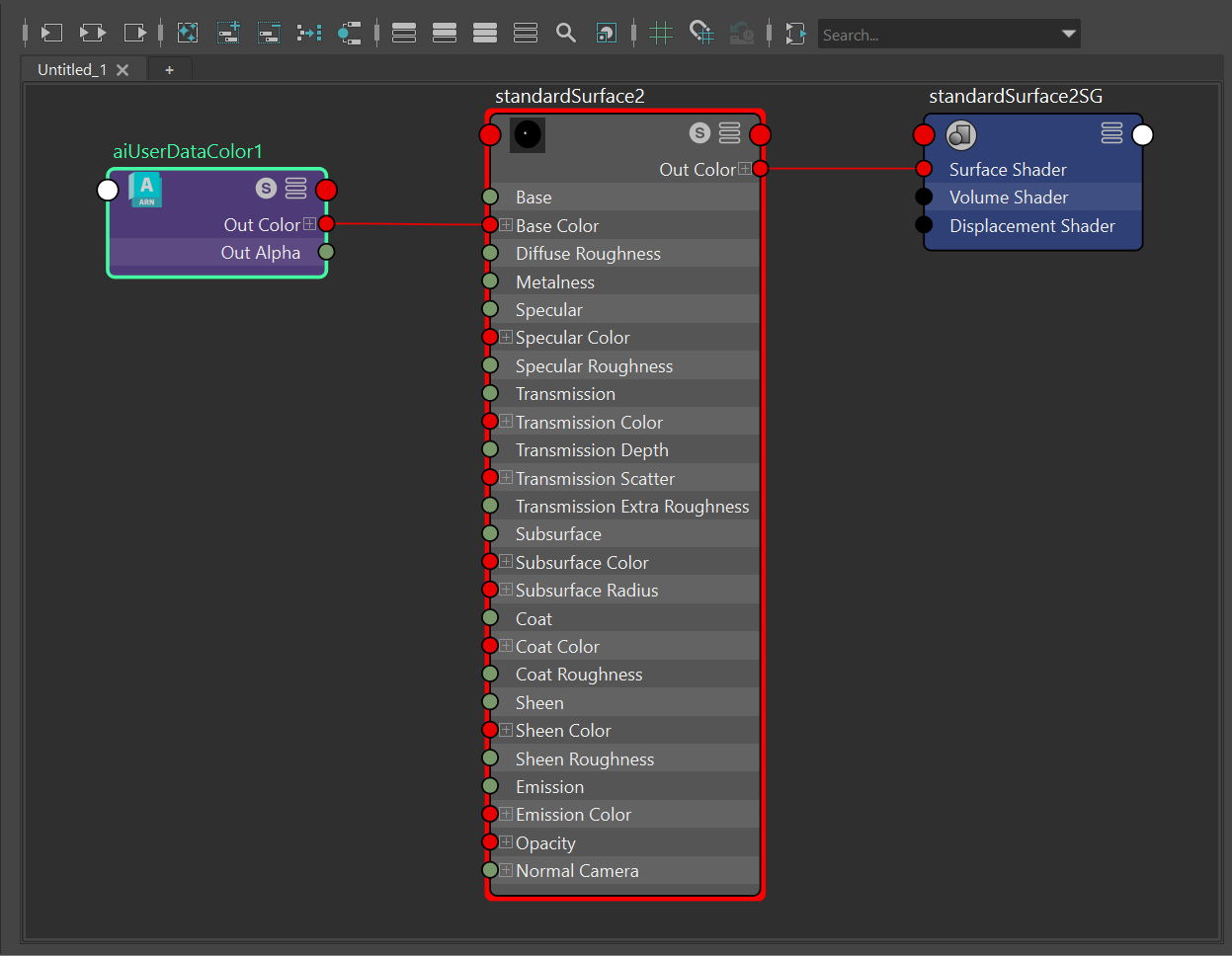Click the magnifier search icon in toolbar
The height and width of the screenshot is (956, 1232).
click(x=565, y=34)
